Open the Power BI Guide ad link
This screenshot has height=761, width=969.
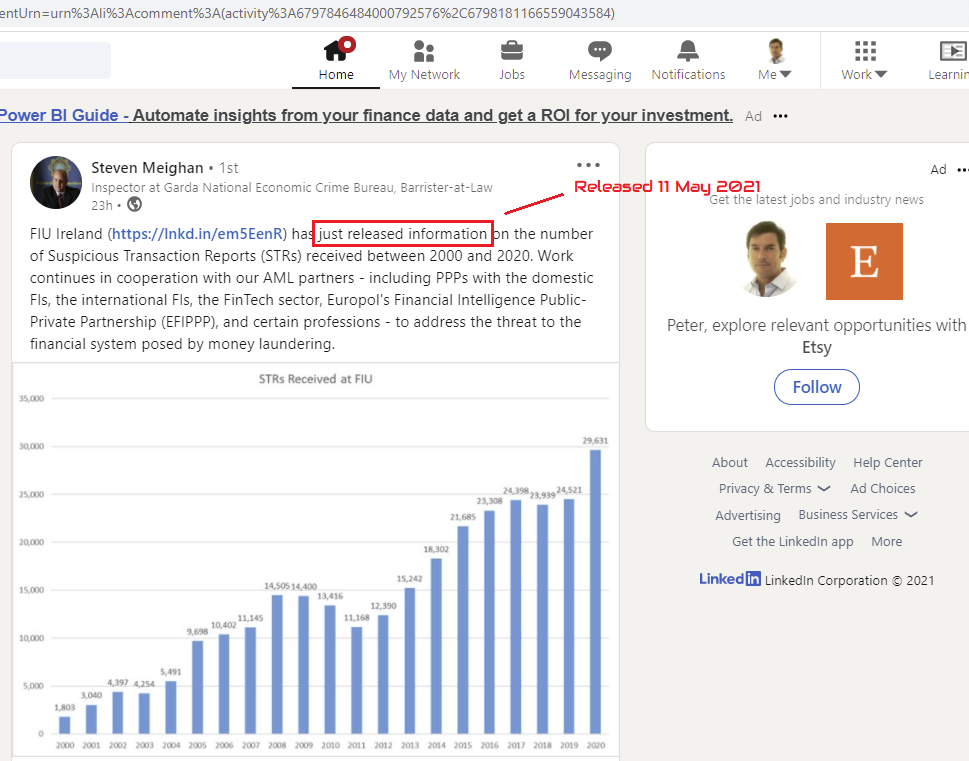[x=366, y=116]
